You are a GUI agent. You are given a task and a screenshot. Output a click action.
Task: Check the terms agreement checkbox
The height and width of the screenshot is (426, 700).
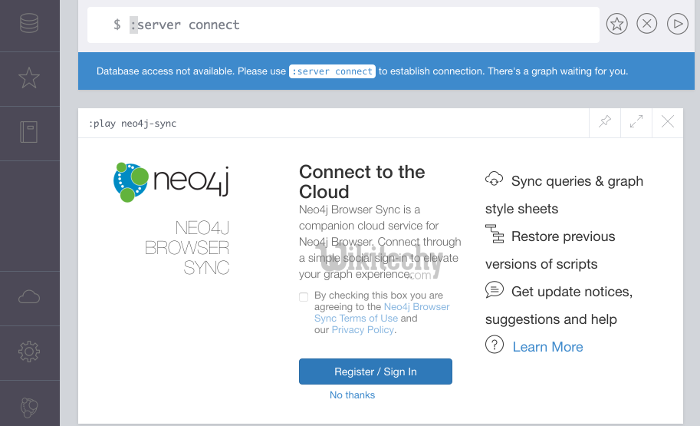click(304, 297)
